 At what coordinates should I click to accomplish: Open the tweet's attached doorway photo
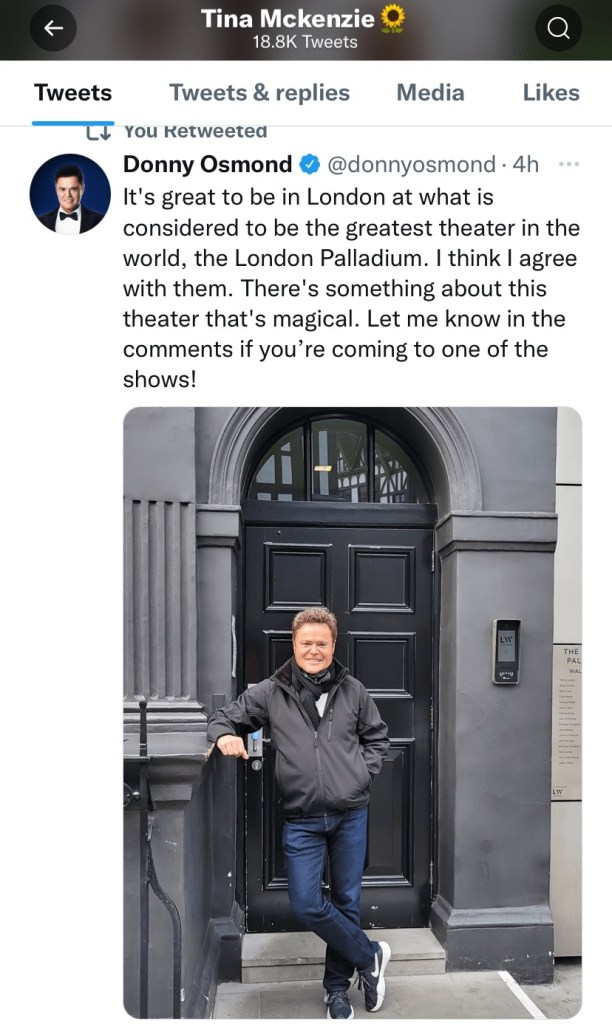(352, 712)
